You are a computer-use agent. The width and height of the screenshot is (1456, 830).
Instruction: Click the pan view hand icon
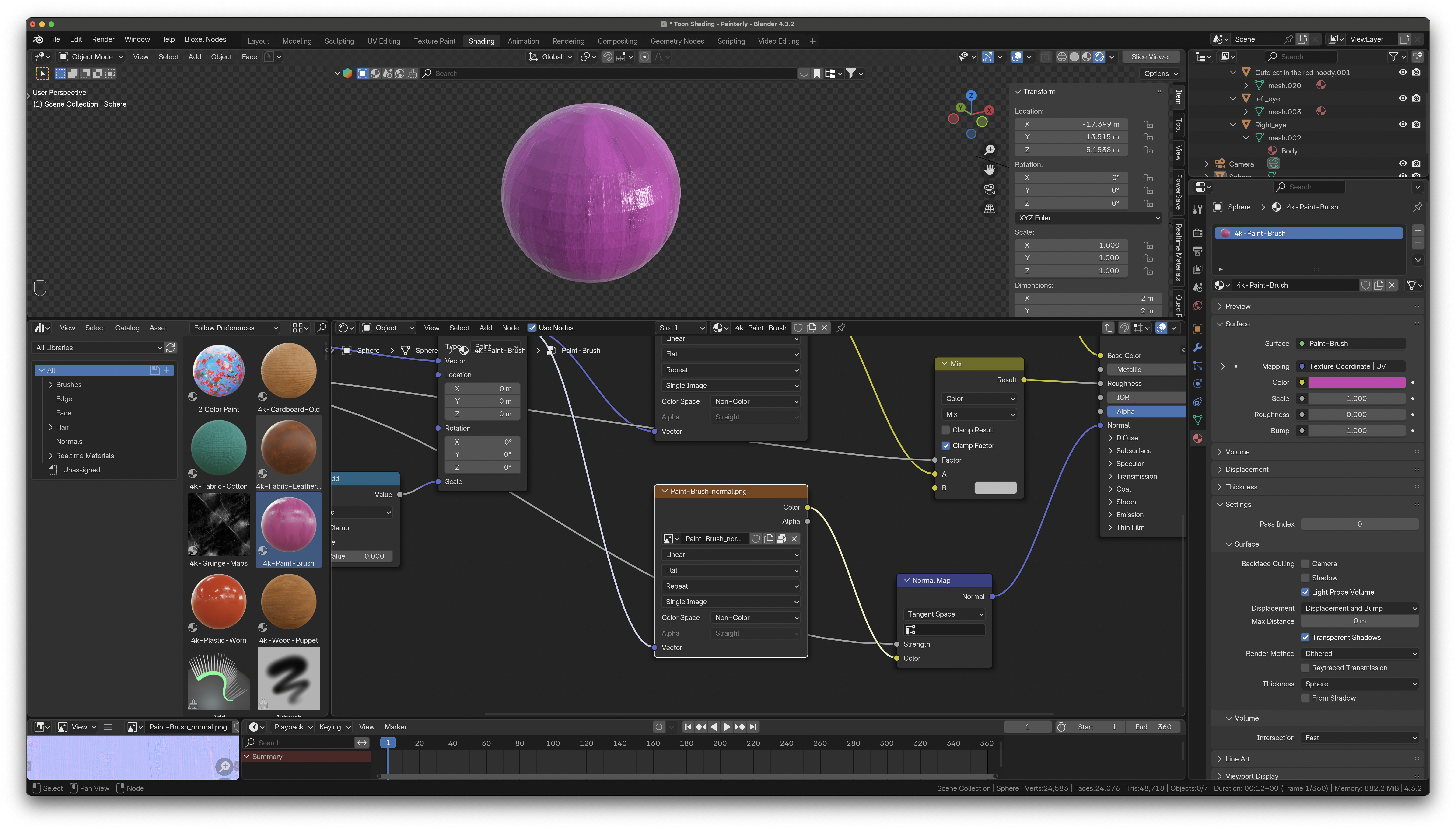pos(989,169)
